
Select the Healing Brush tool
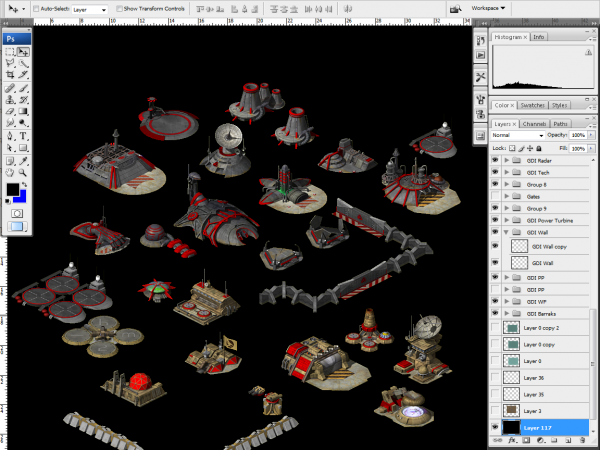(10, 88)
